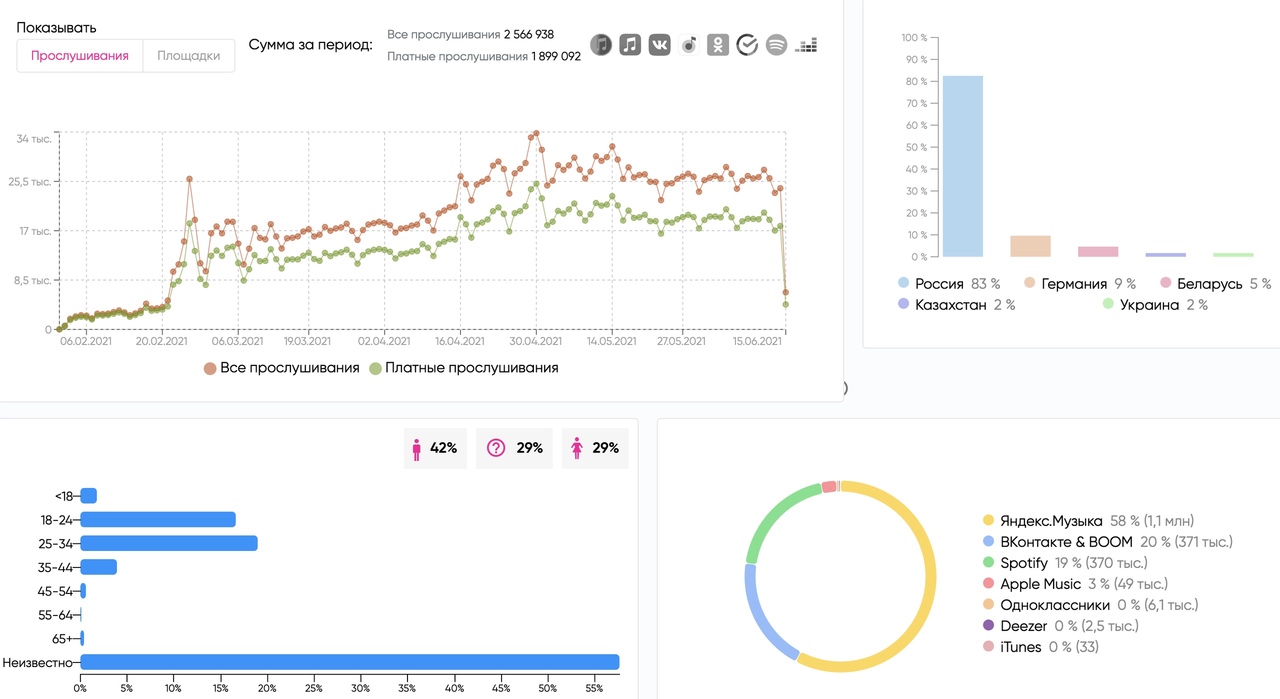The width and height of the screenshot is (1280, 699).
Task: Click the 30.04.2021 date axis label
Action: pyautogui.click(x=536, y=341)
